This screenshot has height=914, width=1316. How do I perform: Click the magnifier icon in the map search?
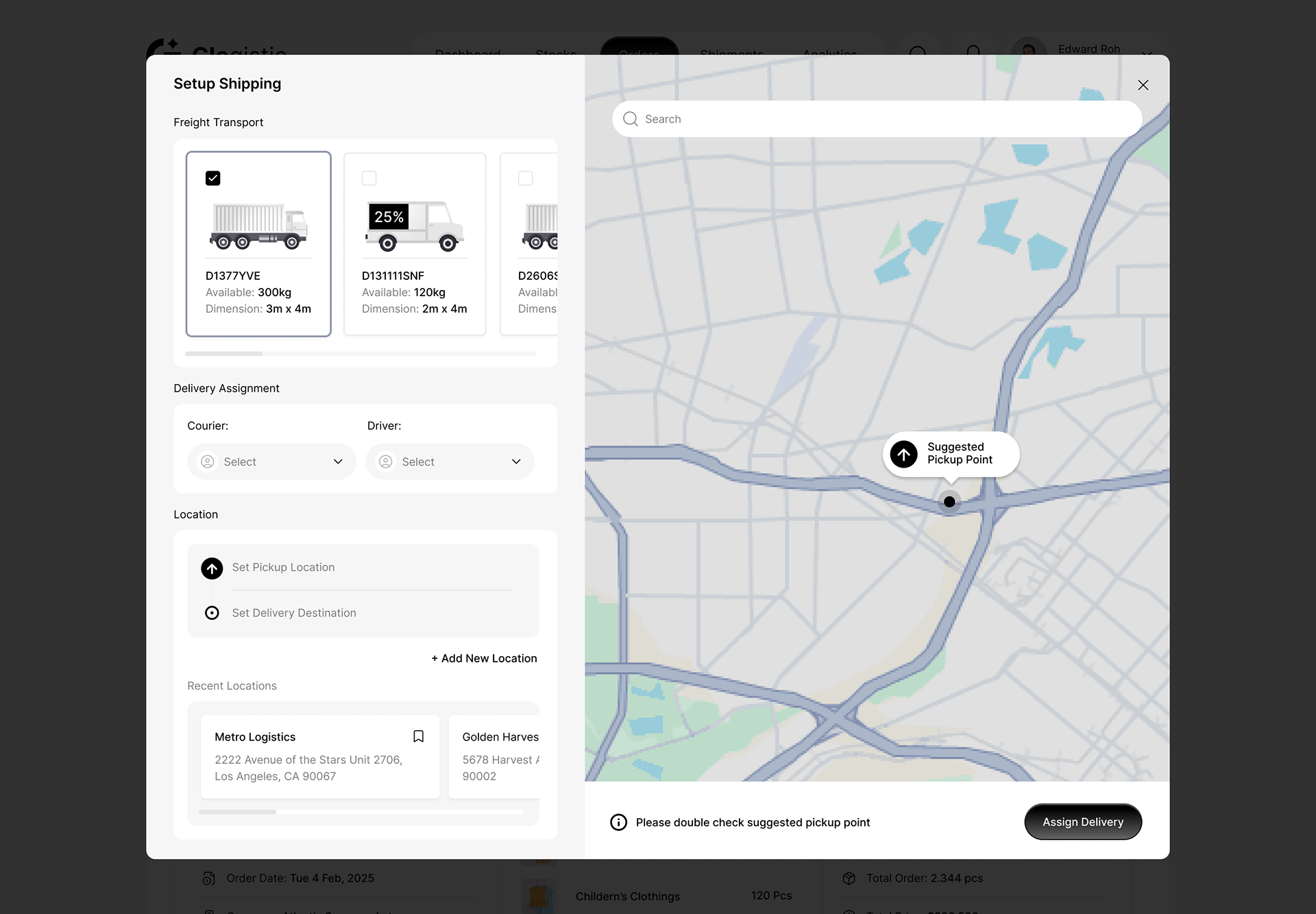(630, 119)
